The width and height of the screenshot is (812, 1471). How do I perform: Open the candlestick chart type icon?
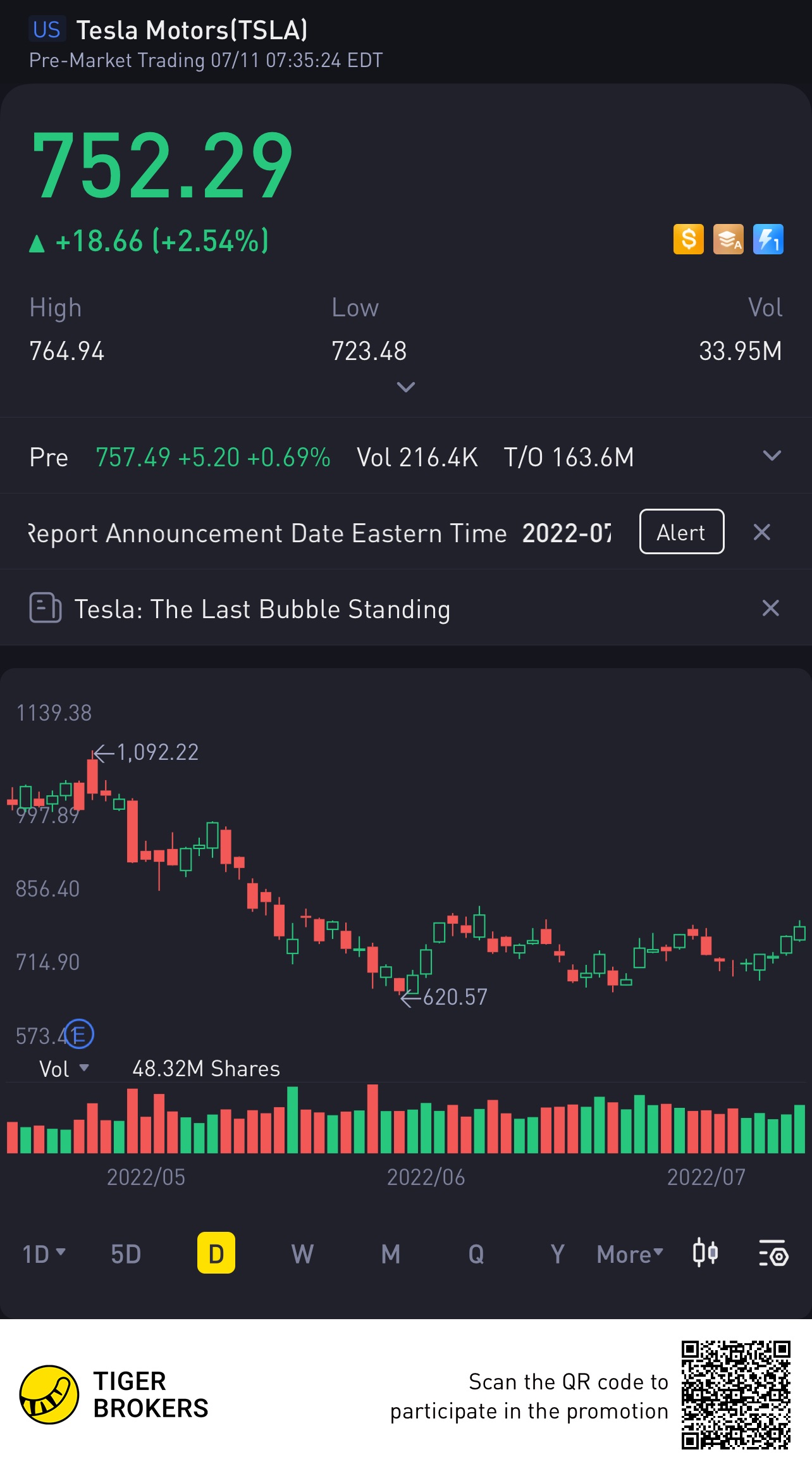pyautogui.click(x=704, y=1253)
